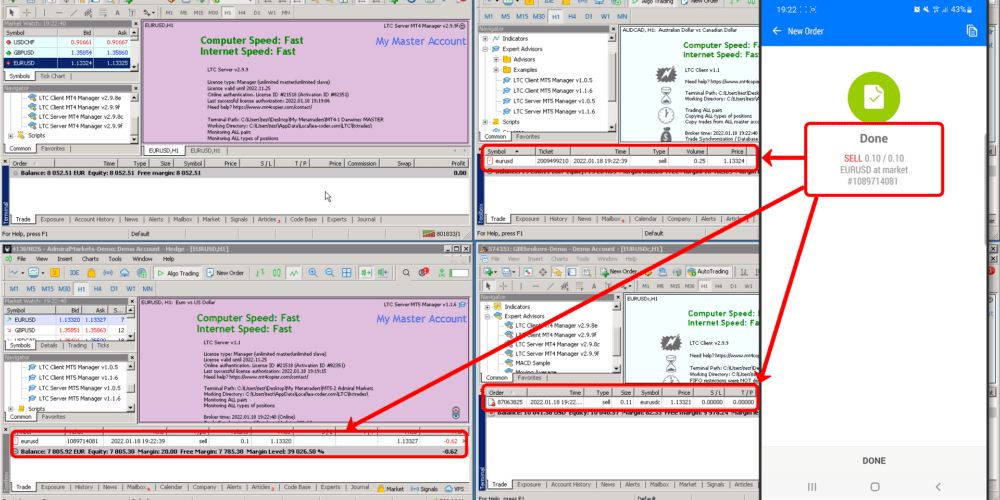The image size is (1000, 500).
Task: Select eurusd trade row in AdmiralMarkets terminal
Action: [x=239, y=441]
